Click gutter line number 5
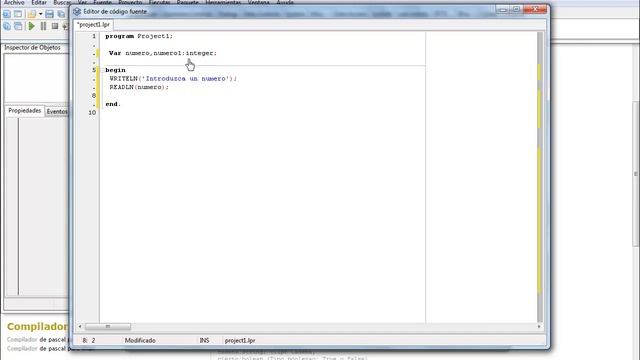Image resolution: width=640 pixels, height=360 pixels. (x=94, y=70)
